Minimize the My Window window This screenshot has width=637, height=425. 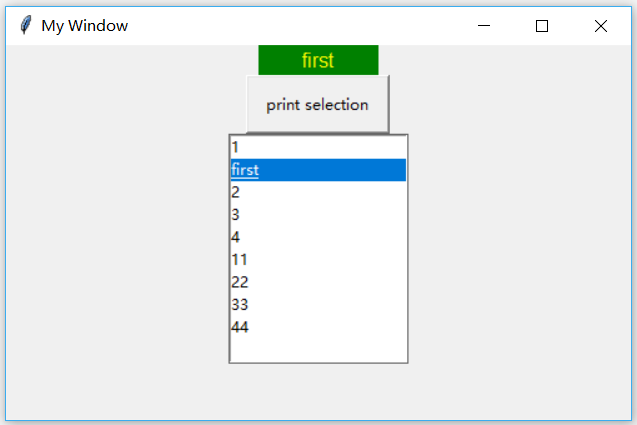click(484, 26)
